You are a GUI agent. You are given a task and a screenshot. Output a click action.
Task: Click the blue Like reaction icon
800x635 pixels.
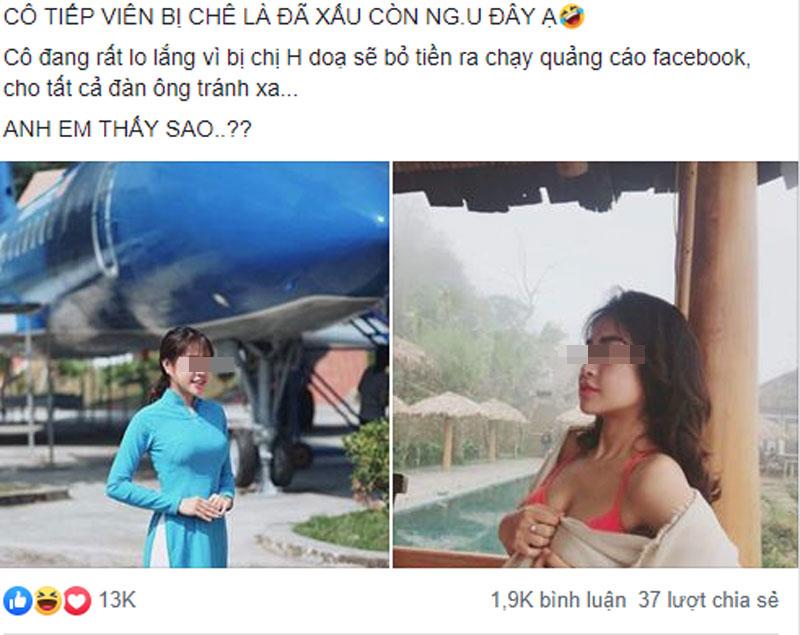pyautogui.click(x=18, y=600)
